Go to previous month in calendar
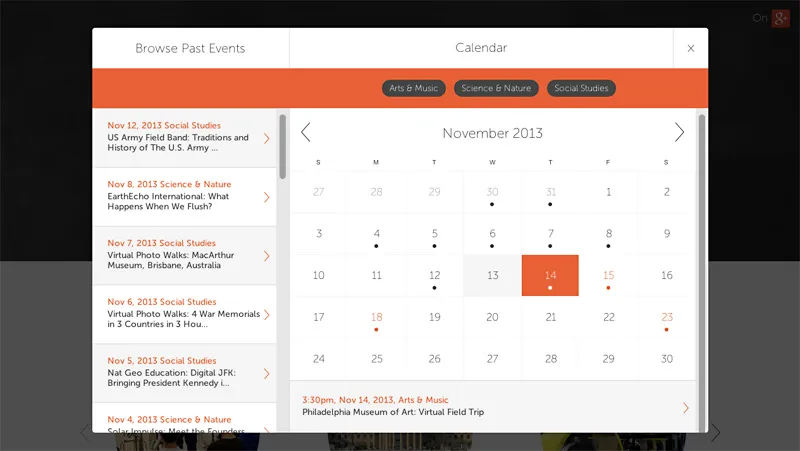 pyautogui.click(x=306, y=132)
